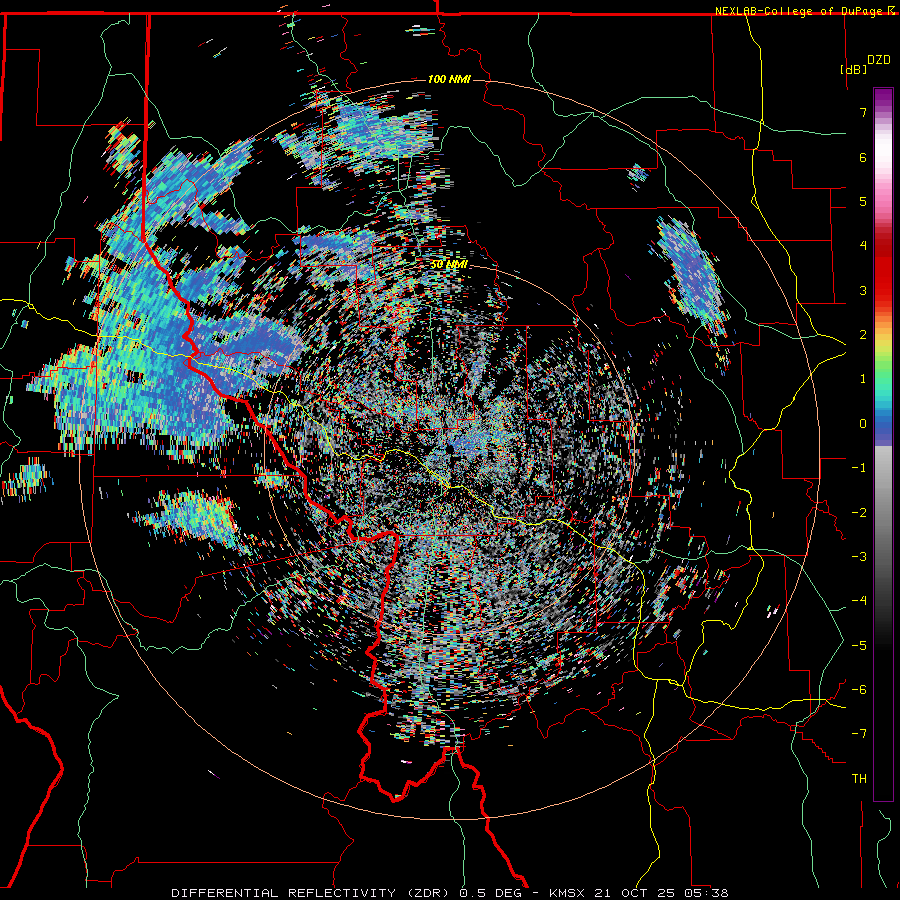
Task: Click the -1 value on color scale
Action: tap(859, 468)
